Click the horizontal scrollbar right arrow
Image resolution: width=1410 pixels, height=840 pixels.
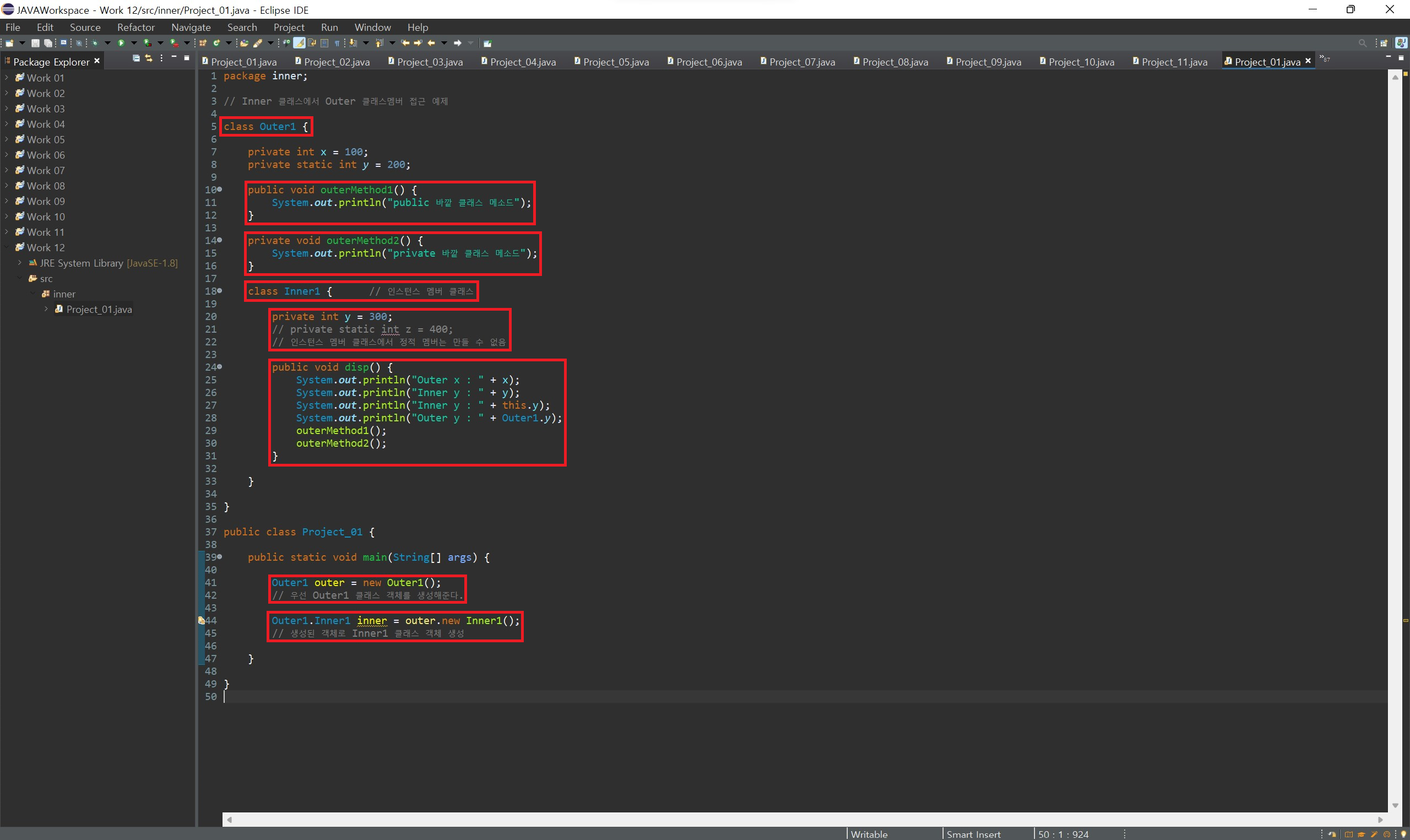click(1380, 819)
